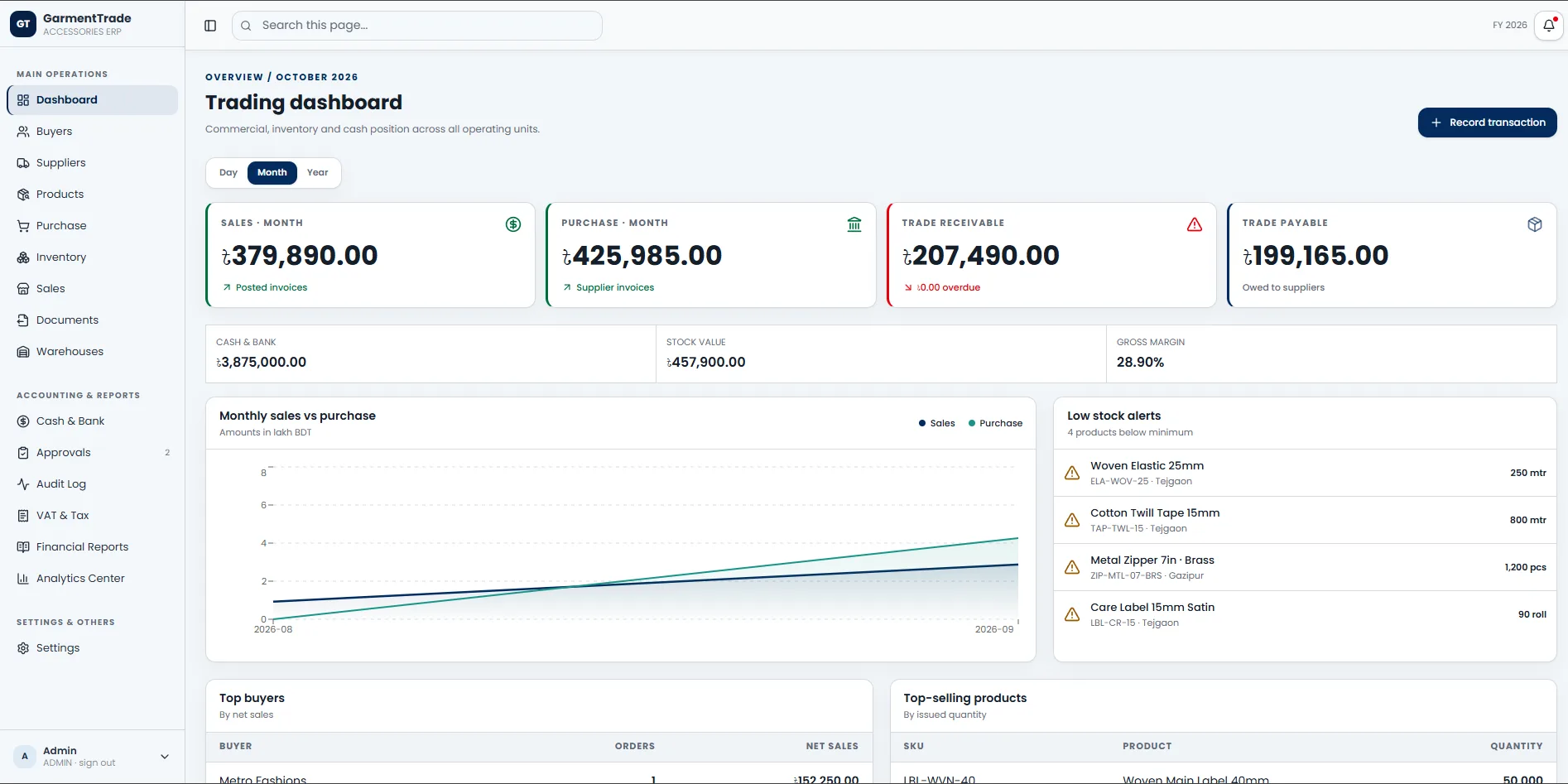Click the GT GarmentTrade logo
Image resolution: width=1568 pixels, height=784 pixels.
point(23,24)
